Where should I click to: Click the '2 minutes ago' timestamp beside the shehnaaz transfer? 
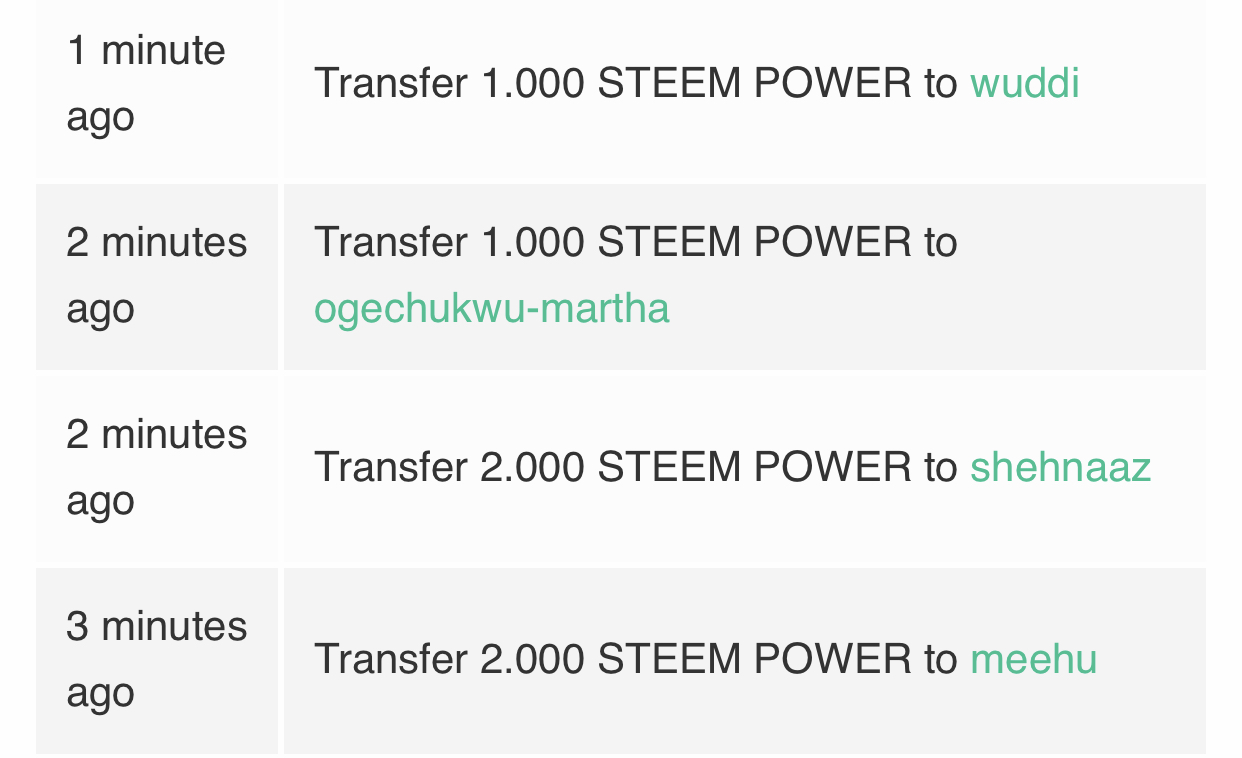click(157, 467)
